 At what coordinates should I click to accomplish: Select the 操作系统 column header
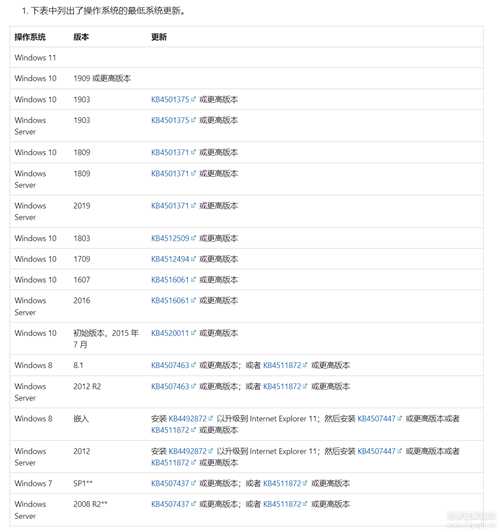click(x=30, y=37)
